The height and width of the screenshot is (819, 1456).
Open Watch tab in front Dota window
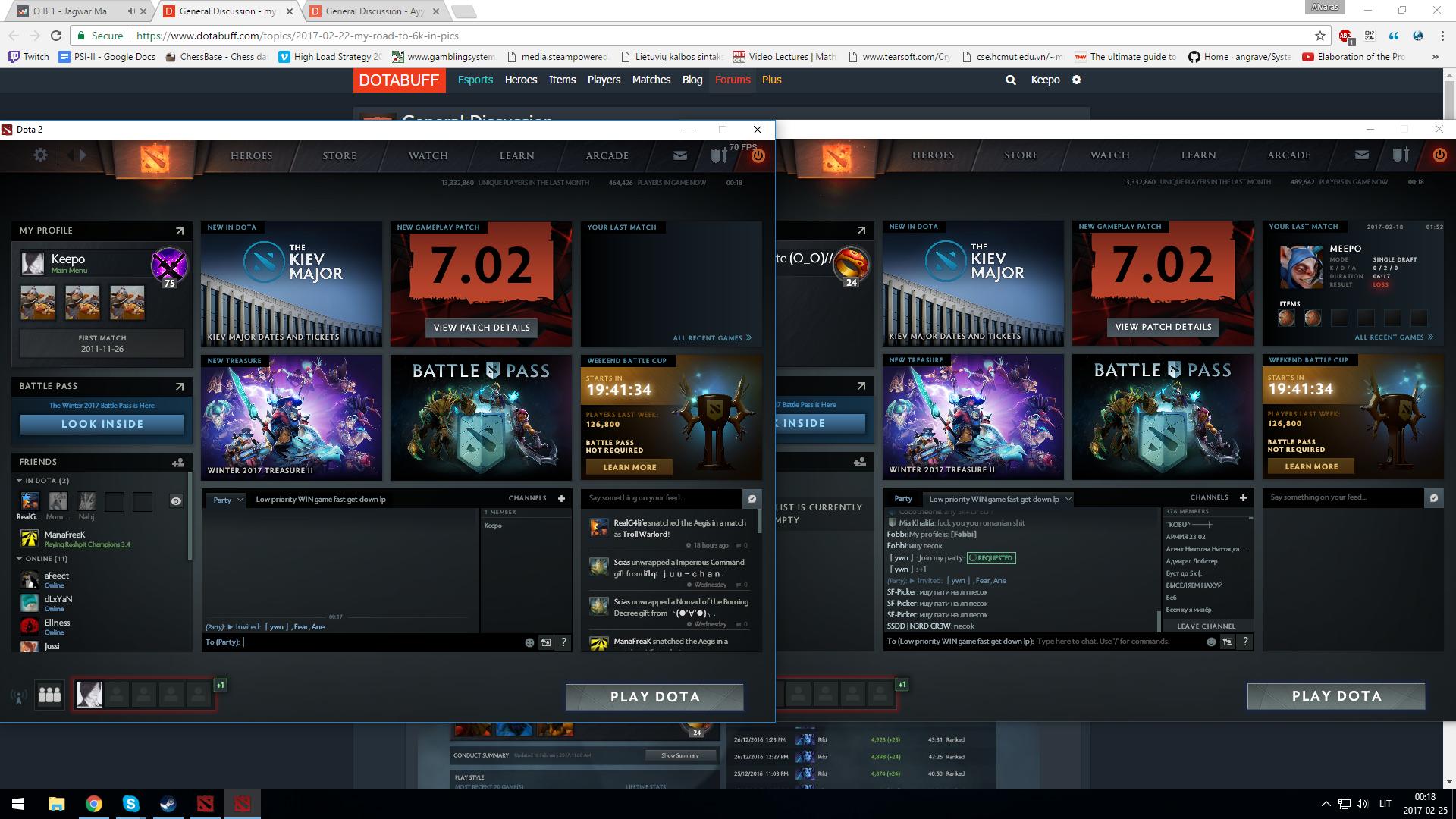(428, 155)
